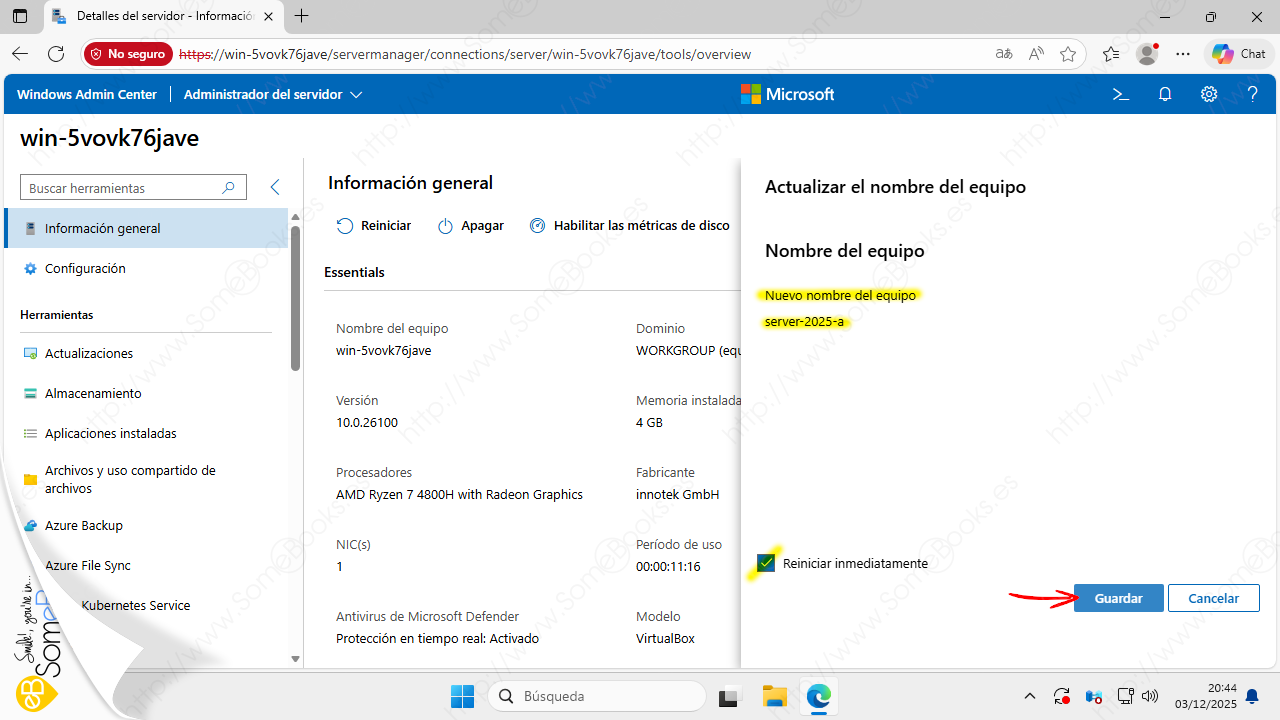Open the notifications bell in Admin Center
The width and height of the screenshot is (1280, 720).
[1165, 94]
